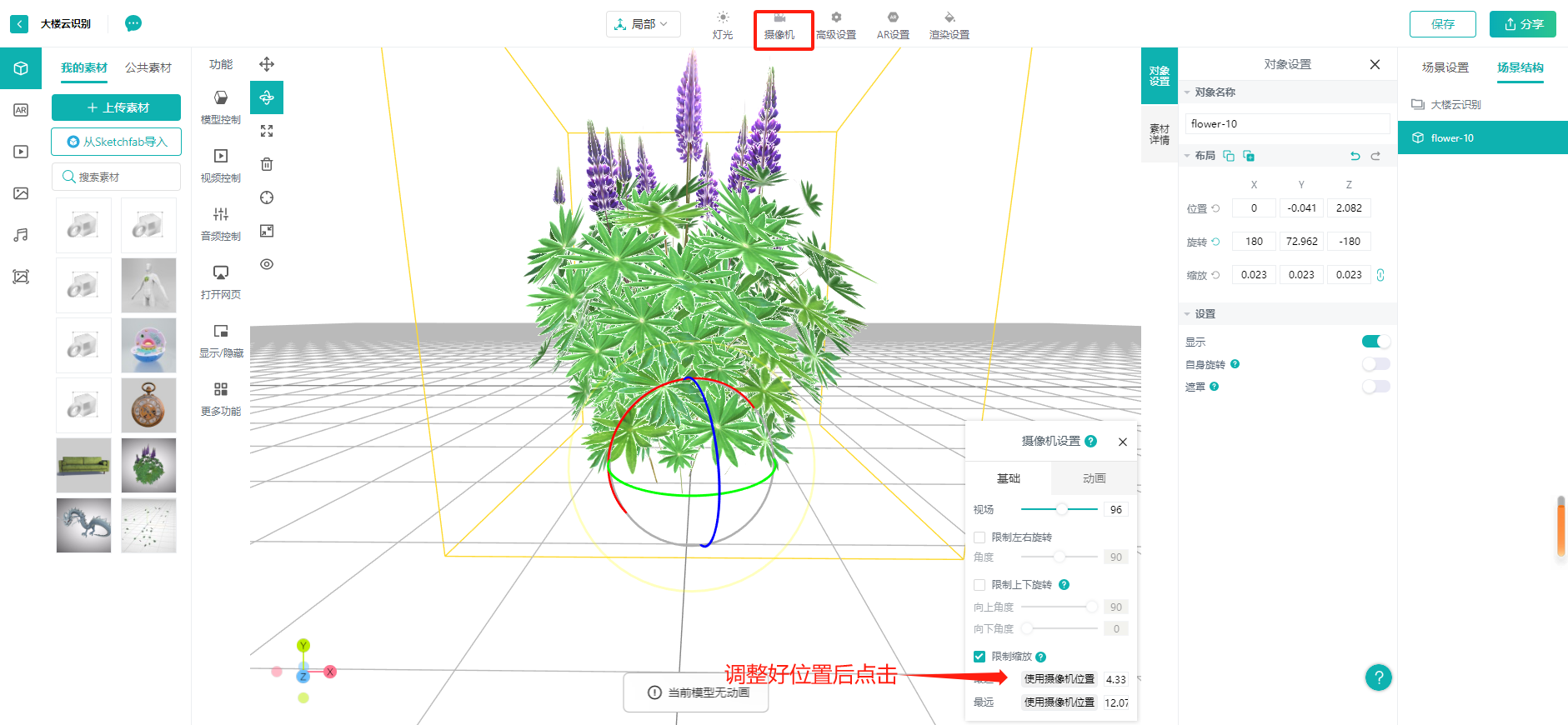
Task: Click the camera icon in top toolbar
Action: coord(779,18)
